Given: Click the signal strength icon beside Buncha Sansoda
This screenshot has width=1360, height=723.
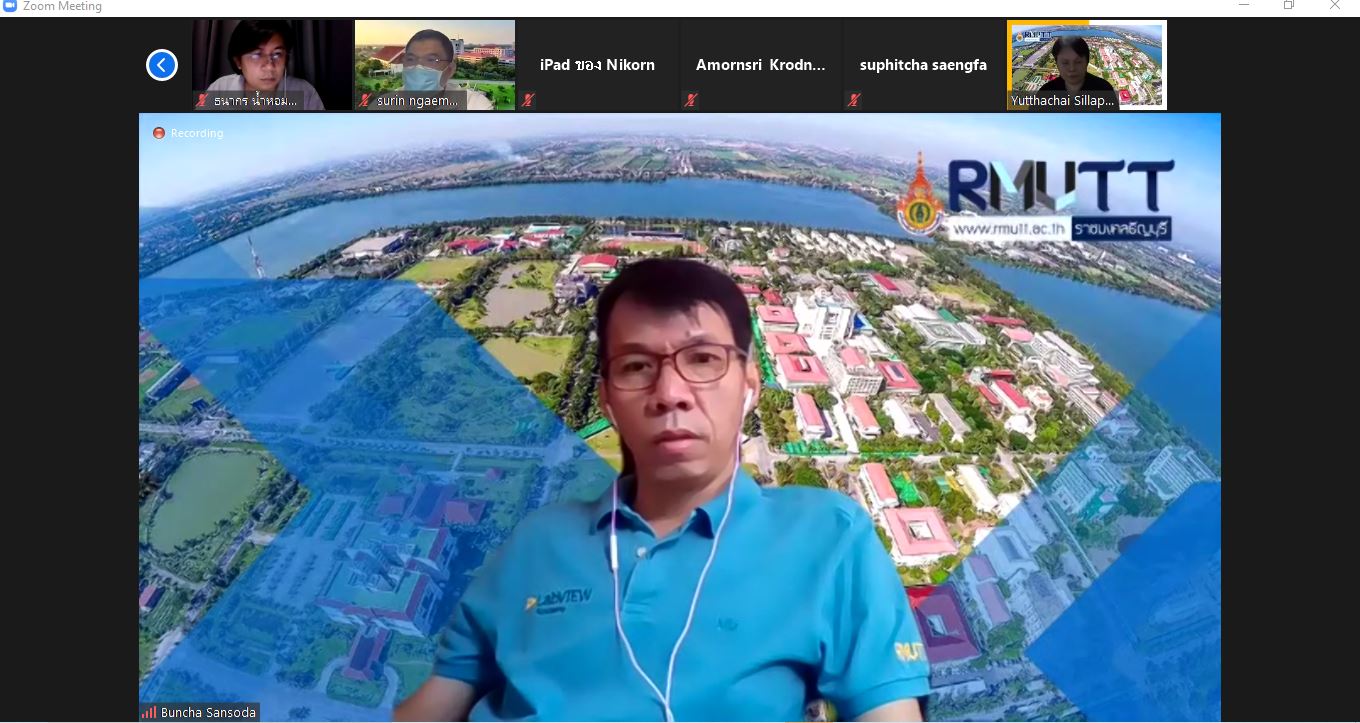Looking at the screenshot, I should [148, 713].
